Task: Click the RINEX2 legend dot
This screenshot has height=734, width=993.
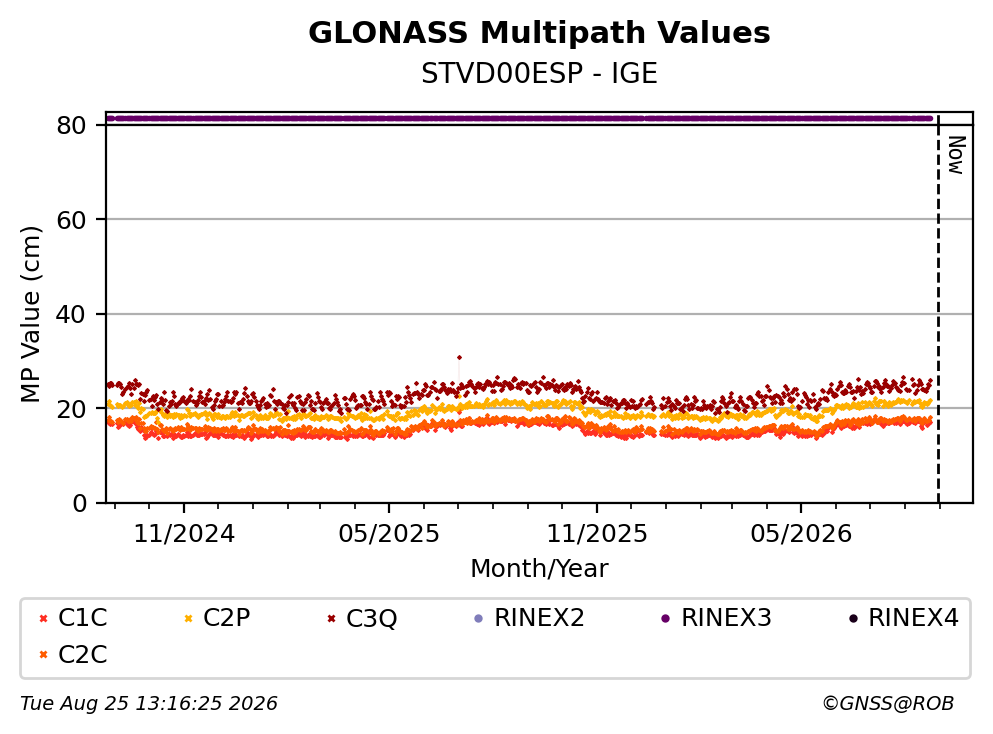Action: pyautogui.click(x=479, y=618)
